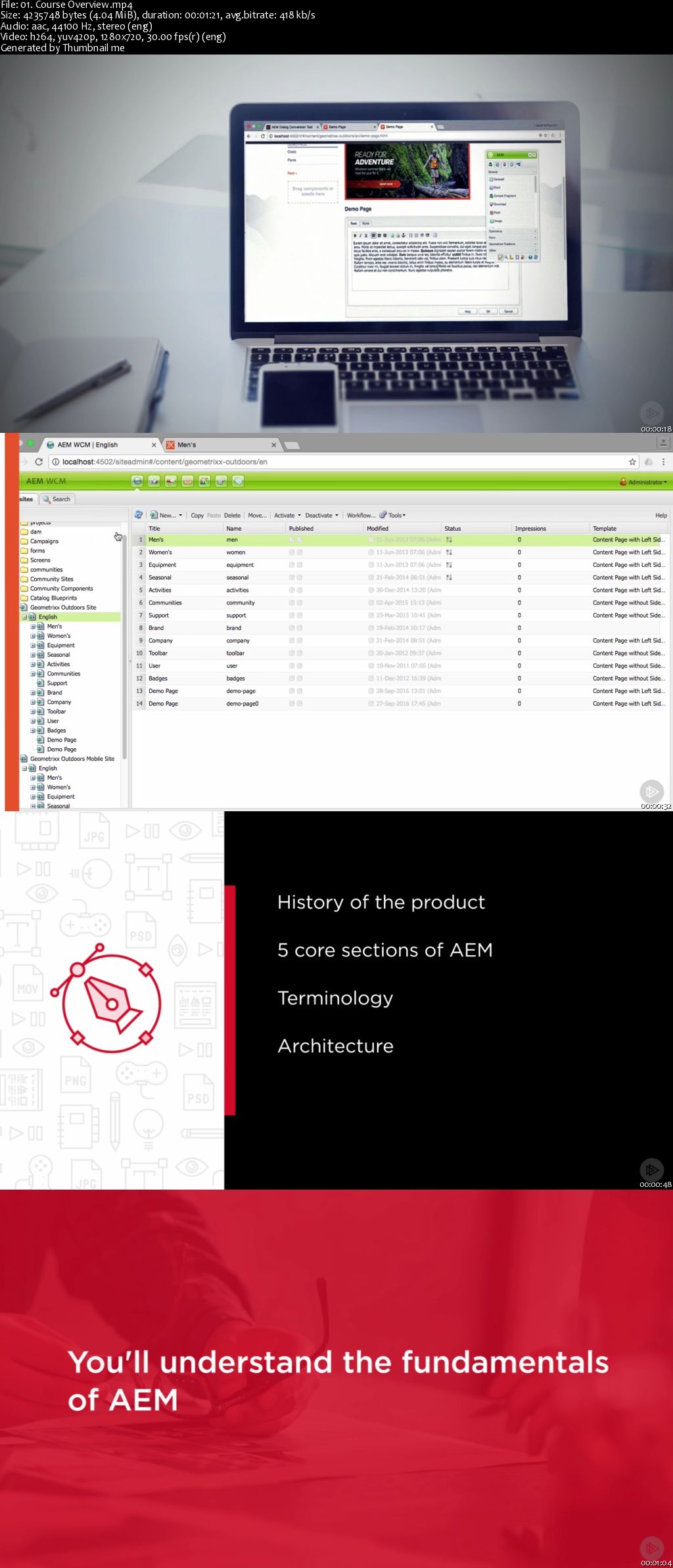The width and height of the screenshot is (673, 1568).
Task: Open the Chrome three-dot menu
Action: (663, 462)
